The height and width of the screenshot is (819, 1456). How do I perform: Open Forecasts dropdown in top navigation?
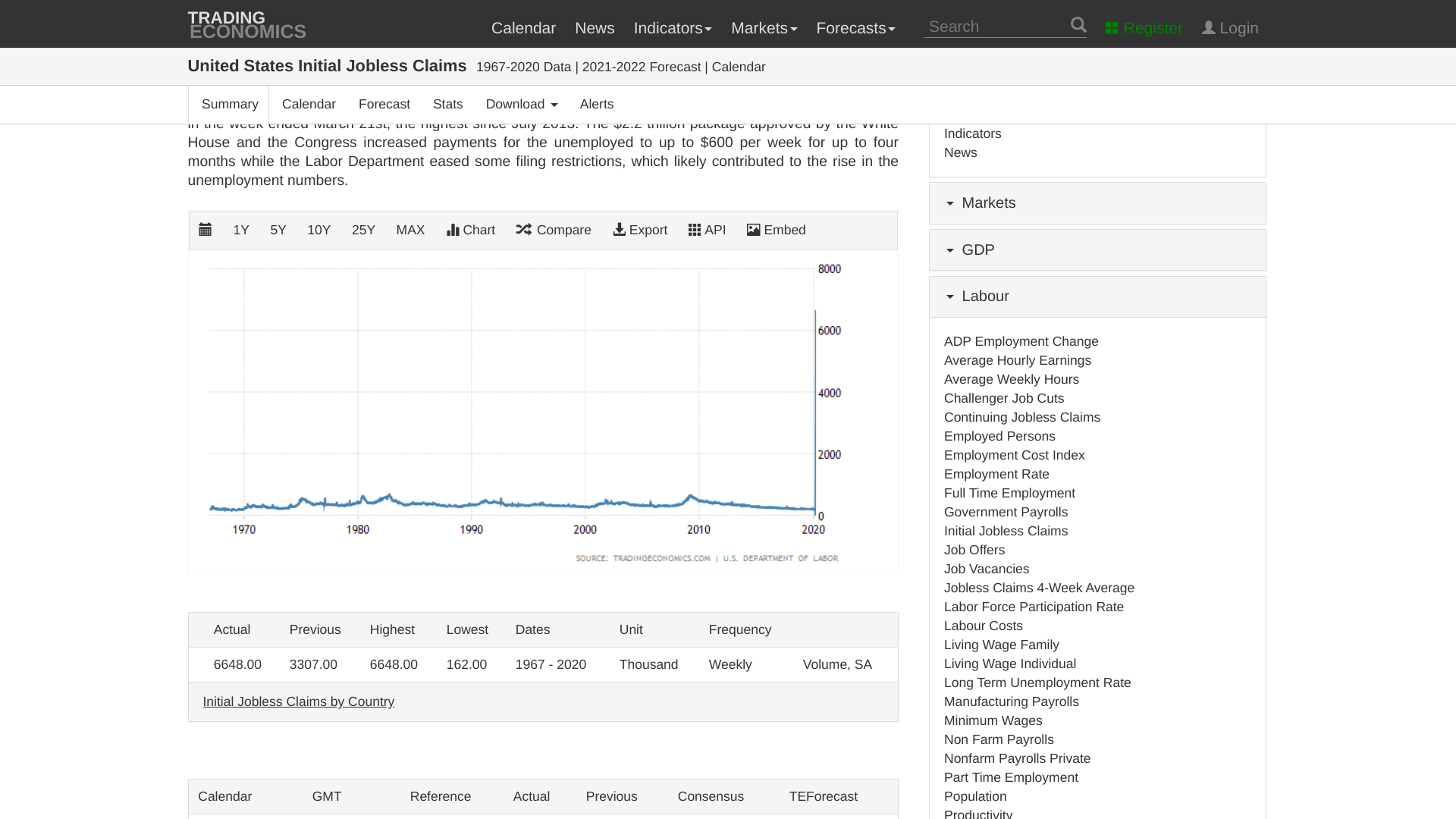click(x=855, y=28)
